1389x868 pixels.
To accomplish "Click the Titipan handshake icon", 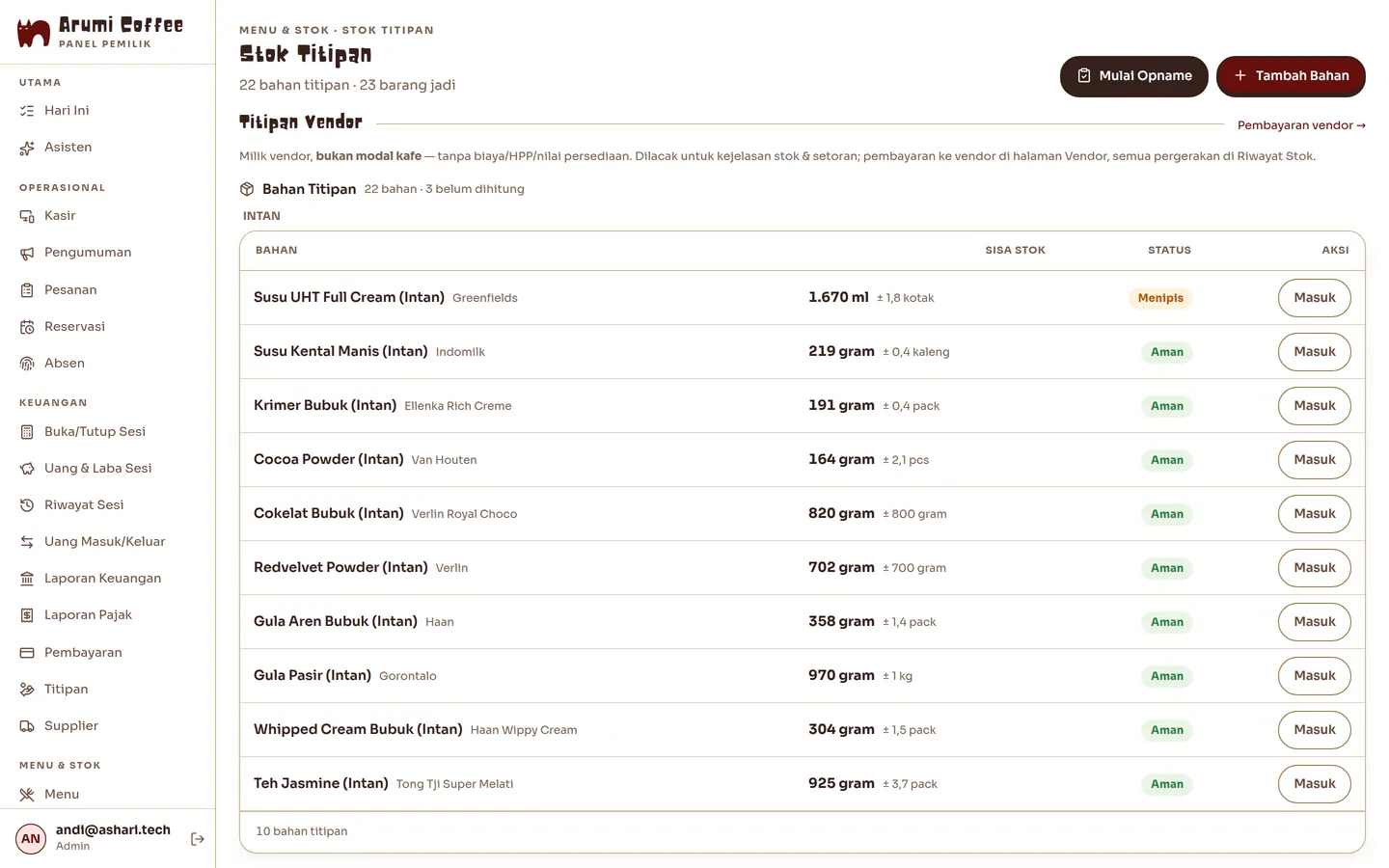I will (27, 690).
